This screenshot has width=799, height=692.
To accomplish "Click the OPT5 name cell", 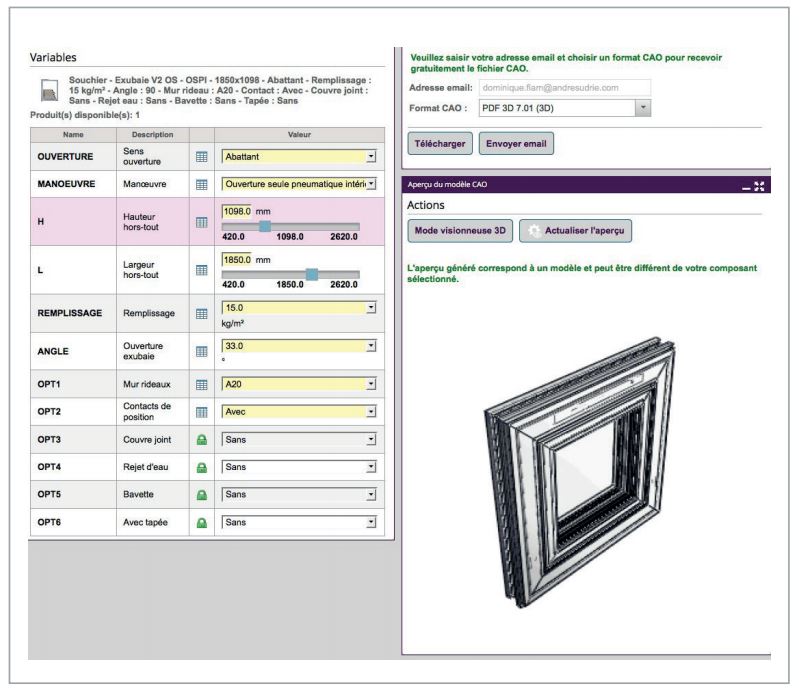I will tap(73, 494).
